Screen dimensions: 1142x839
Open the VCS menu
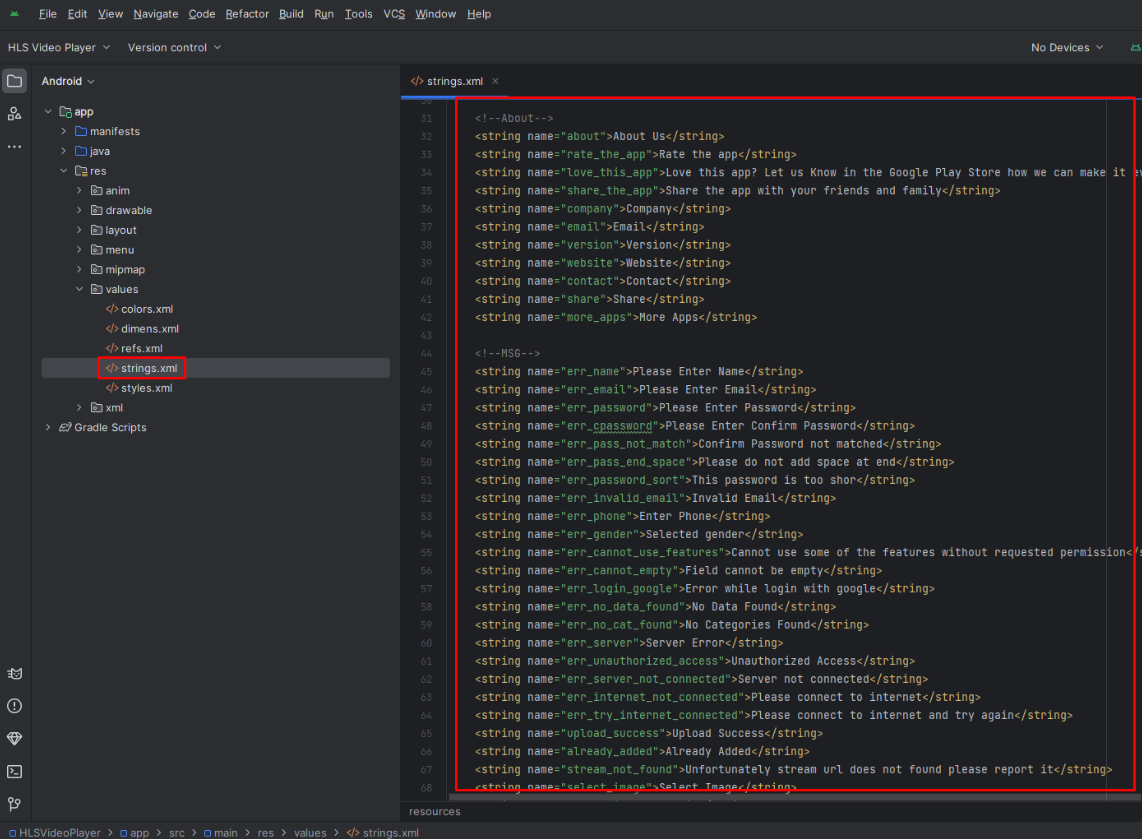pos(394,14)
